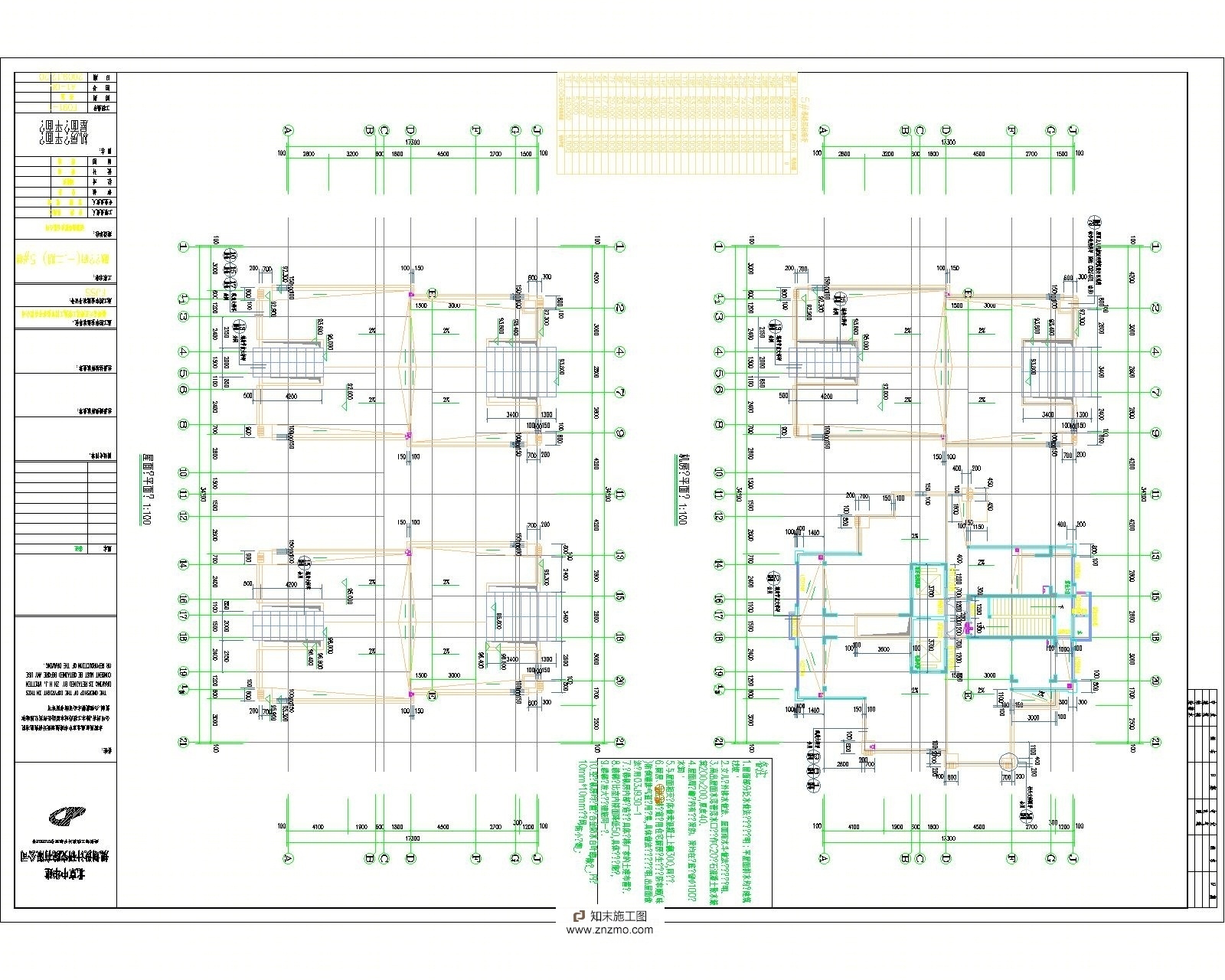Screen dimensions: 1225x980
Task: Select axis bubble 10 on machine room plan
Action: tap(718, 473)
